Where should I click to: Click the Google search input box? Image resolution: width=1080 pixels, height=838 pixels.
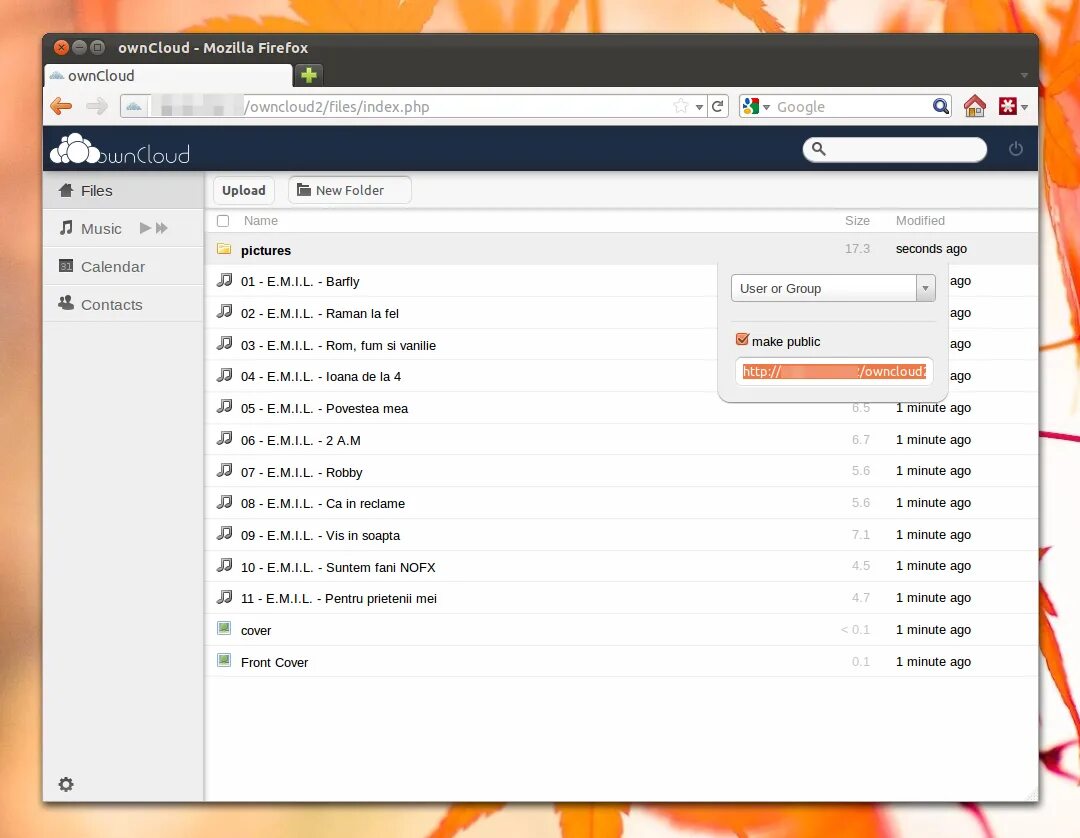point(851,107)
